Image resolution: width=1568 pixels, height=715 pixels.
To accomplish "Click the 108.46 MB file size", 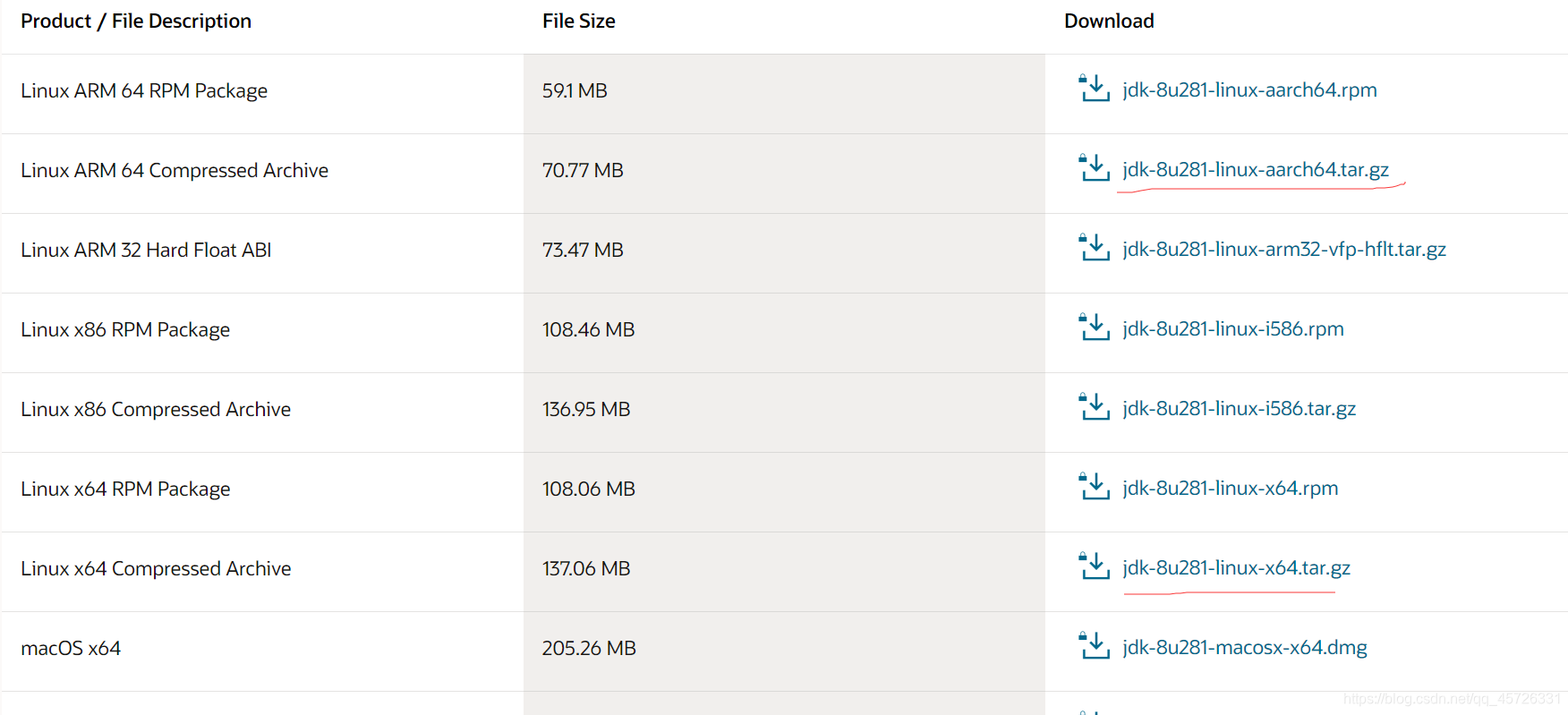I will point(588,330).
